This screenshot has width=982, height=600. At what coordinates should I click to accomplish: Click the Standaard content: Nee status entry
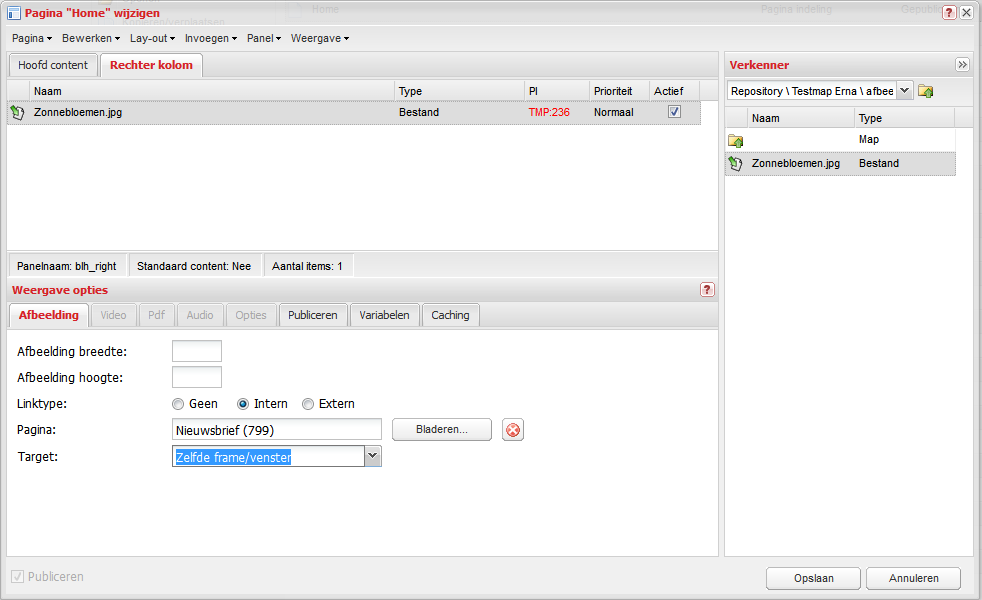click(x=194, y=266)
